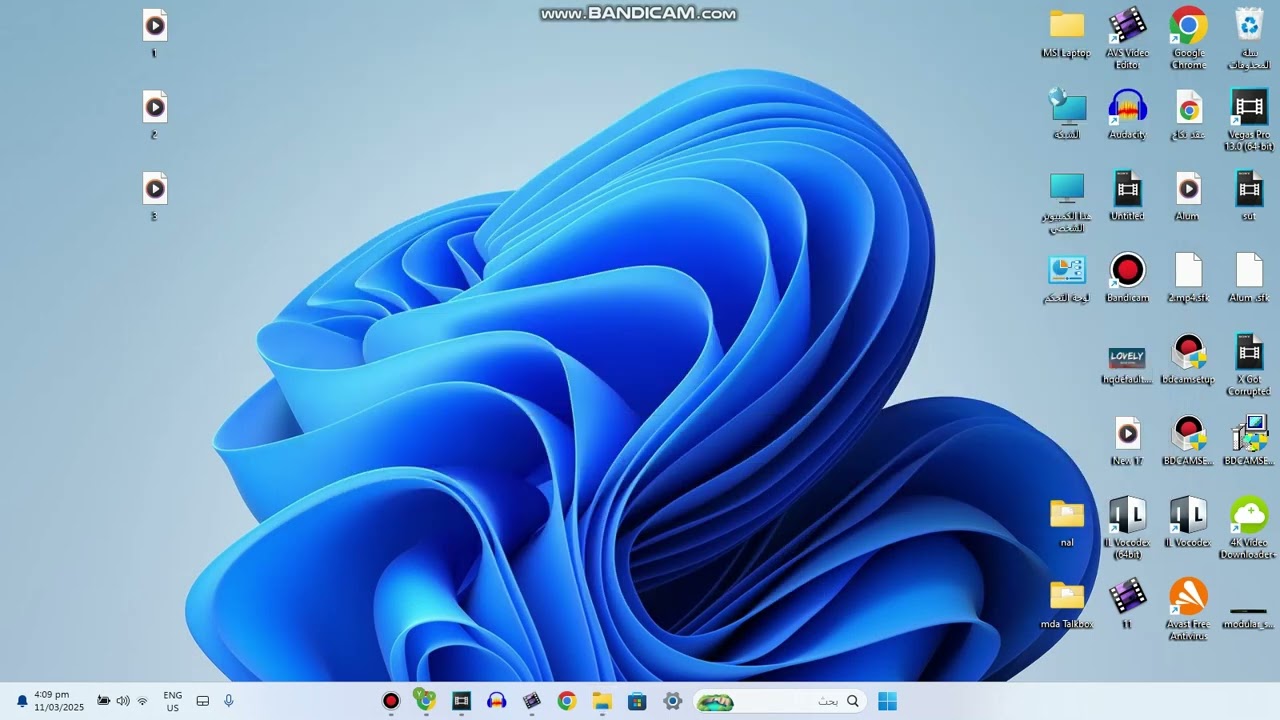The image size is (1280, 720).
Task: Open File Explorer from the taskbar
Action: pyautogui.click(x=602, y=701)
